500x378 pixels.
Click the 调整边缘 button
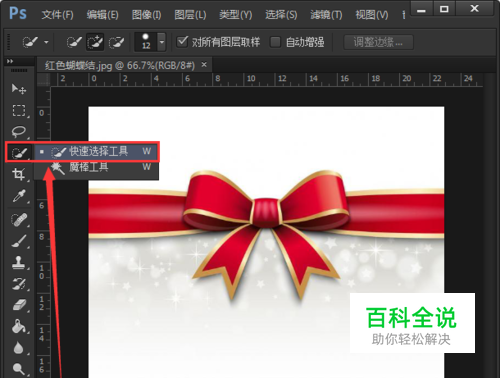tap(378, 42)
